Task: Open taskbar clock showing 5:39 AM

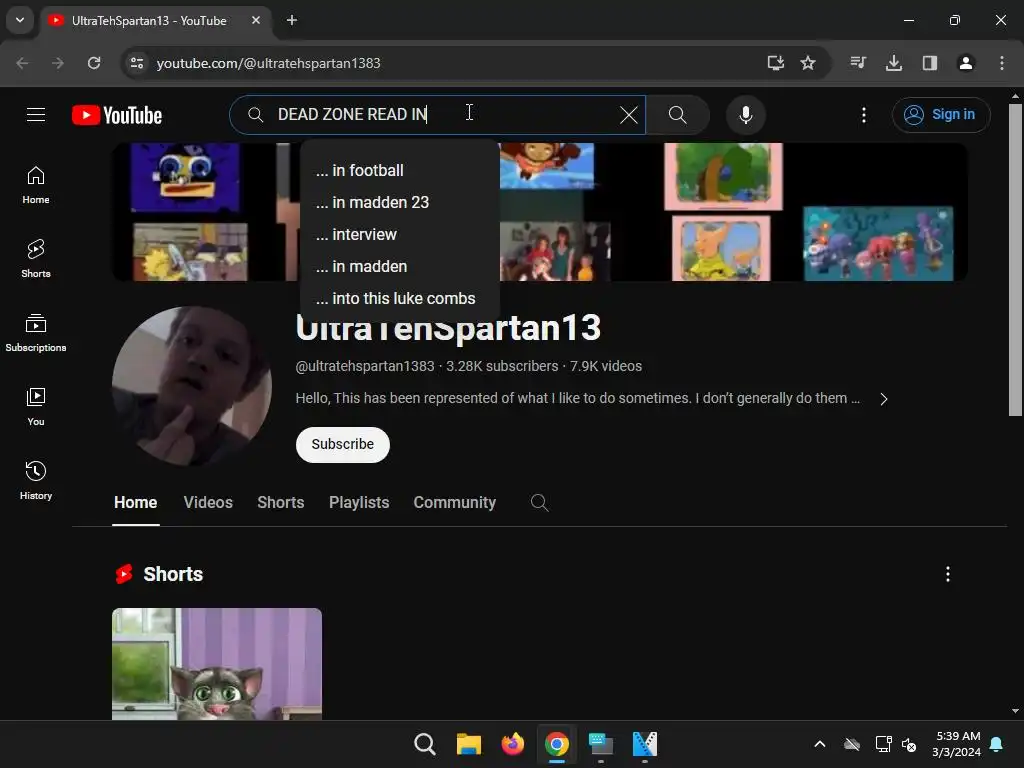Action: click(956, 744)
